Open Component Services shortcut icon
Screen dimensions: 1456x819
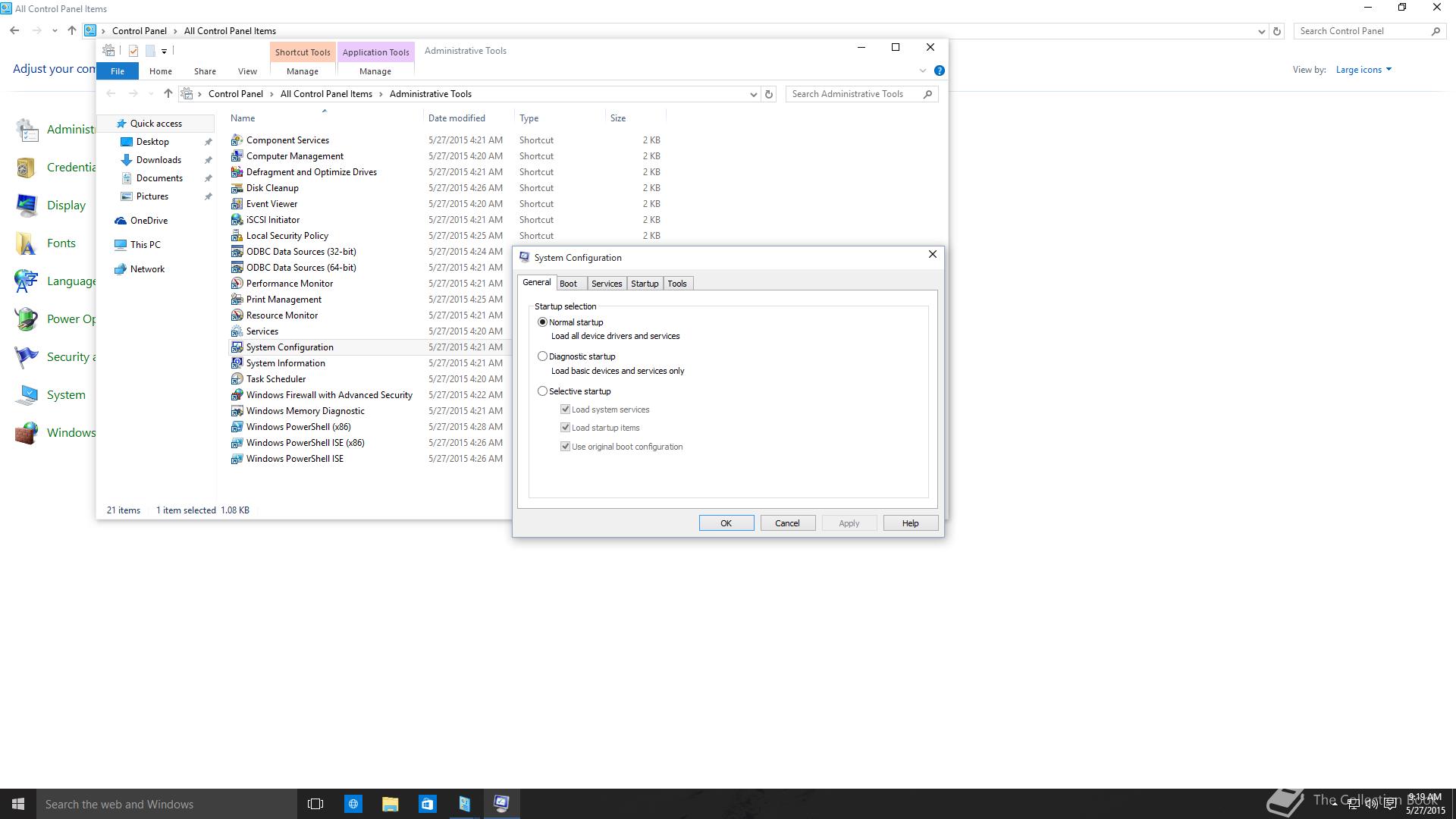pyautogui.click(x=237, y=140)
